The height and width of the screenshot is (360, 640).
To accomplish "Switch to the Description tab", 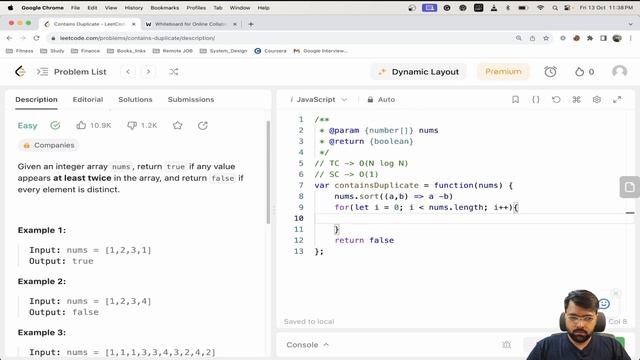I will coord(36,100).
